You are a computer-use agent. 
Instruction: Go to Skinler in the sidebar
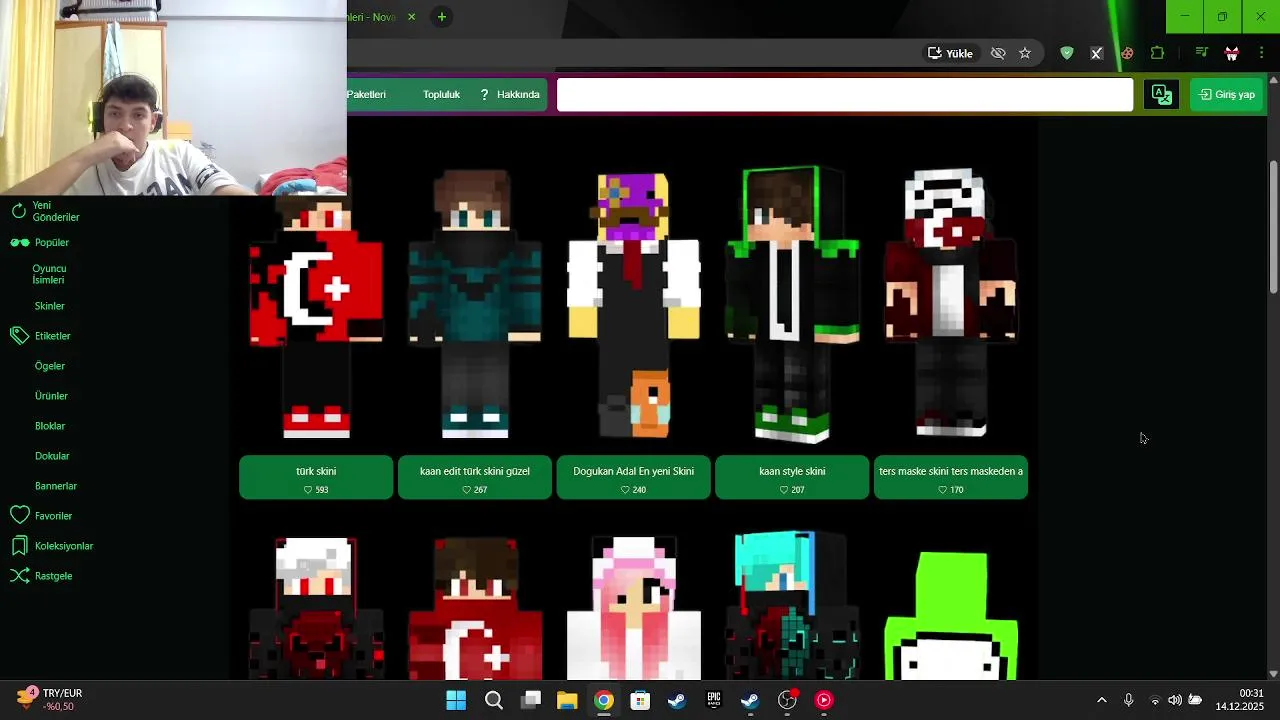point(49,306)
